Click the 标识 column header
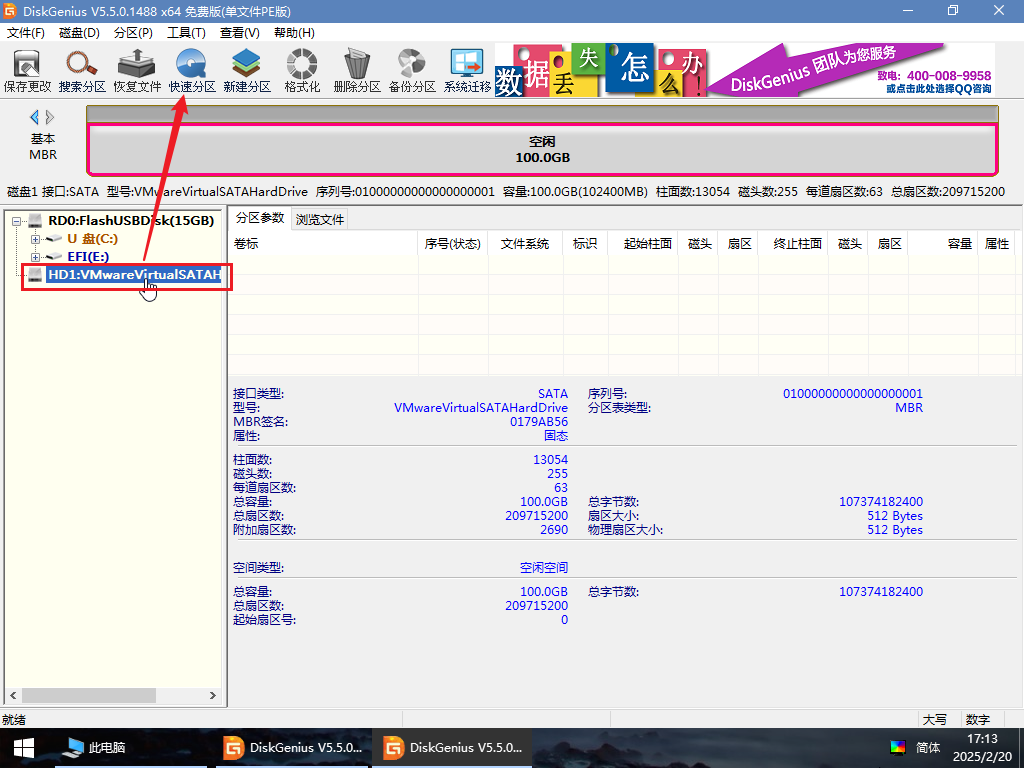The height and width of the screenshot is (768, 1024). pyautogui.click(x=585, y=244)
